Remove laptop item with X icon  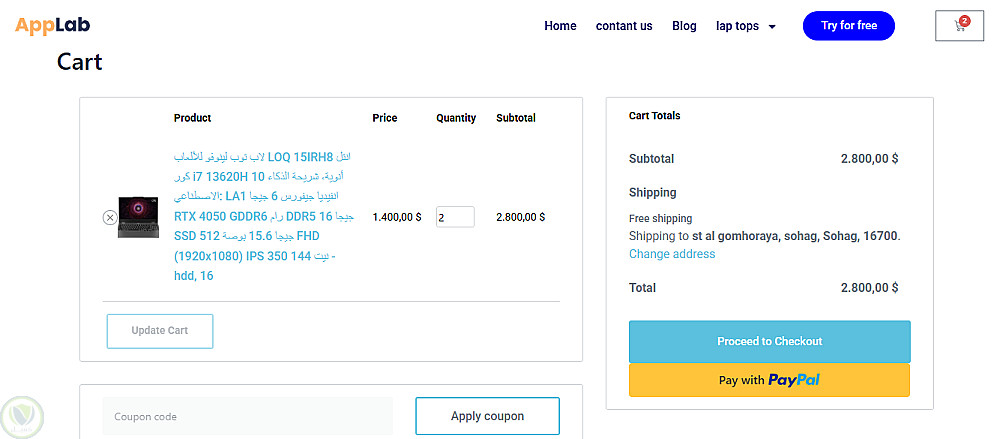click(x=110, y=217)
